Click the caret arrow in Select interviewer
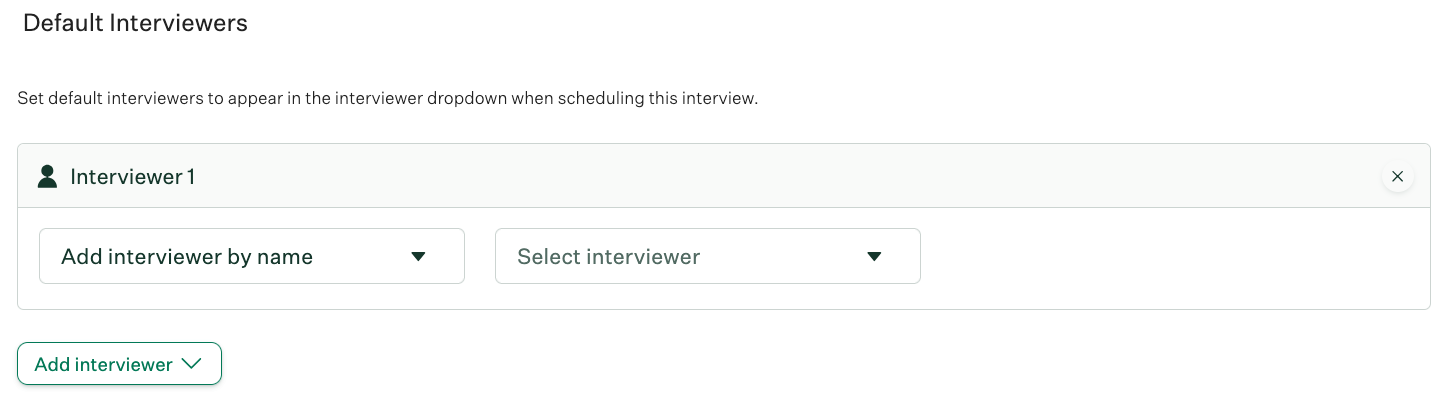1449x406 pixels. point(874,257)
